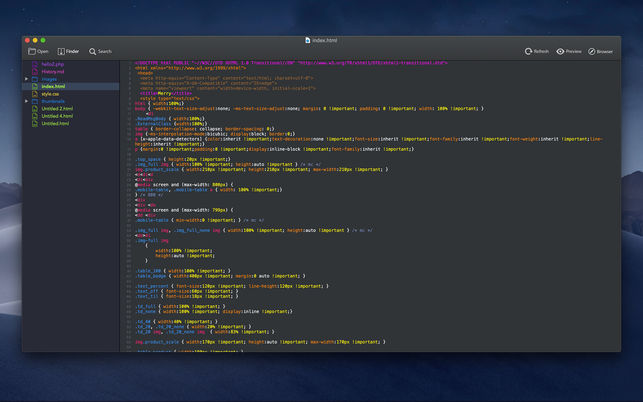Toggle the Preview eye button
Viewport: 643px width, 402px height.
pyautogui.click(x=569, y=51)
